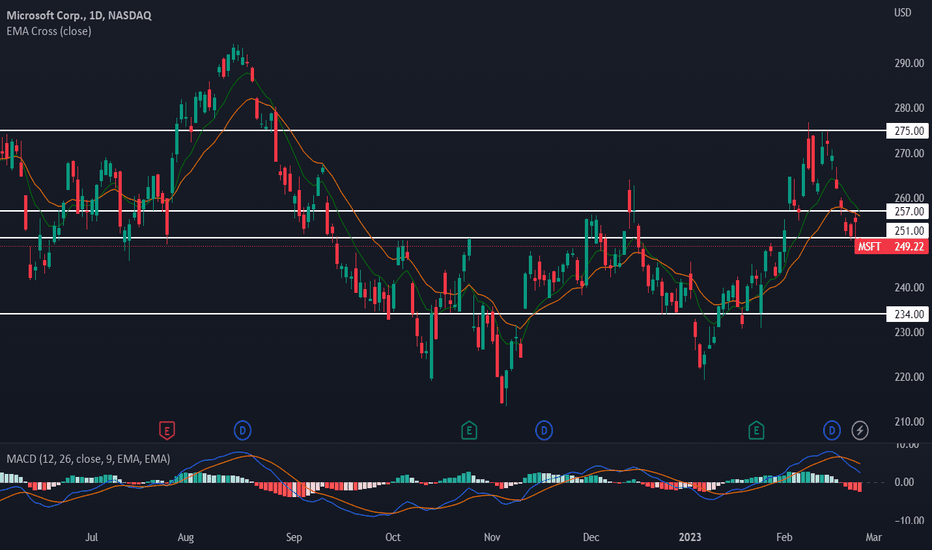Click the Sep label on time axis

294,537
